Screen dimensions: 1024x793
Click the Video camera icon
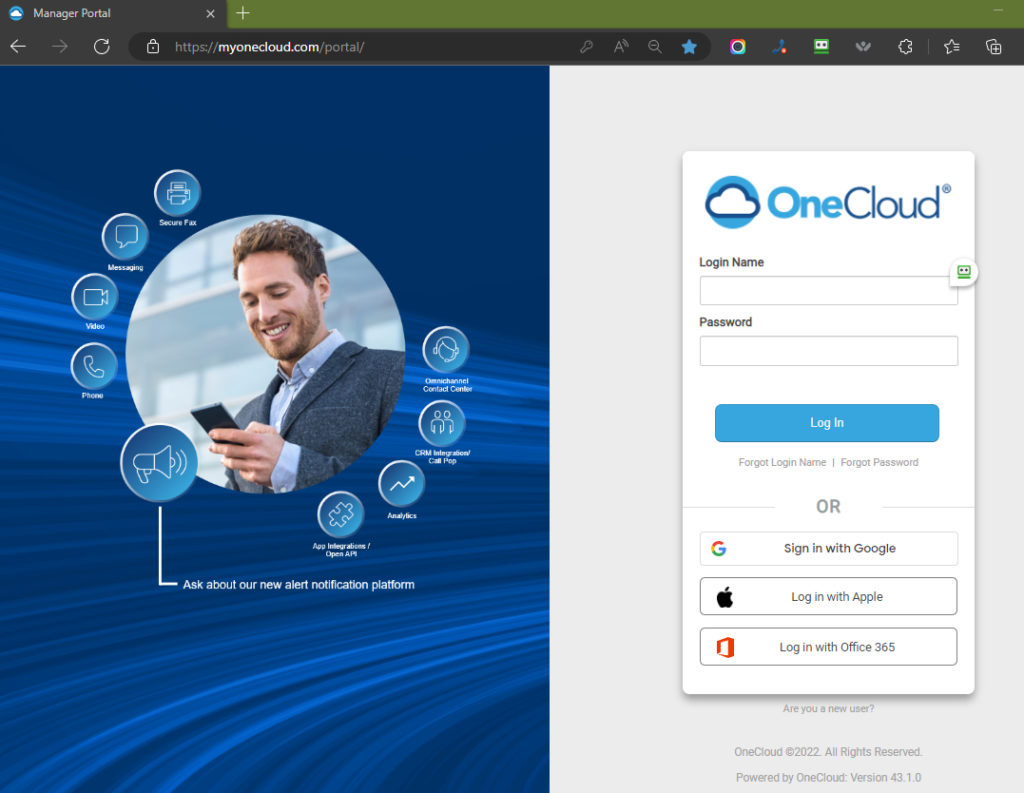(95, 297)
